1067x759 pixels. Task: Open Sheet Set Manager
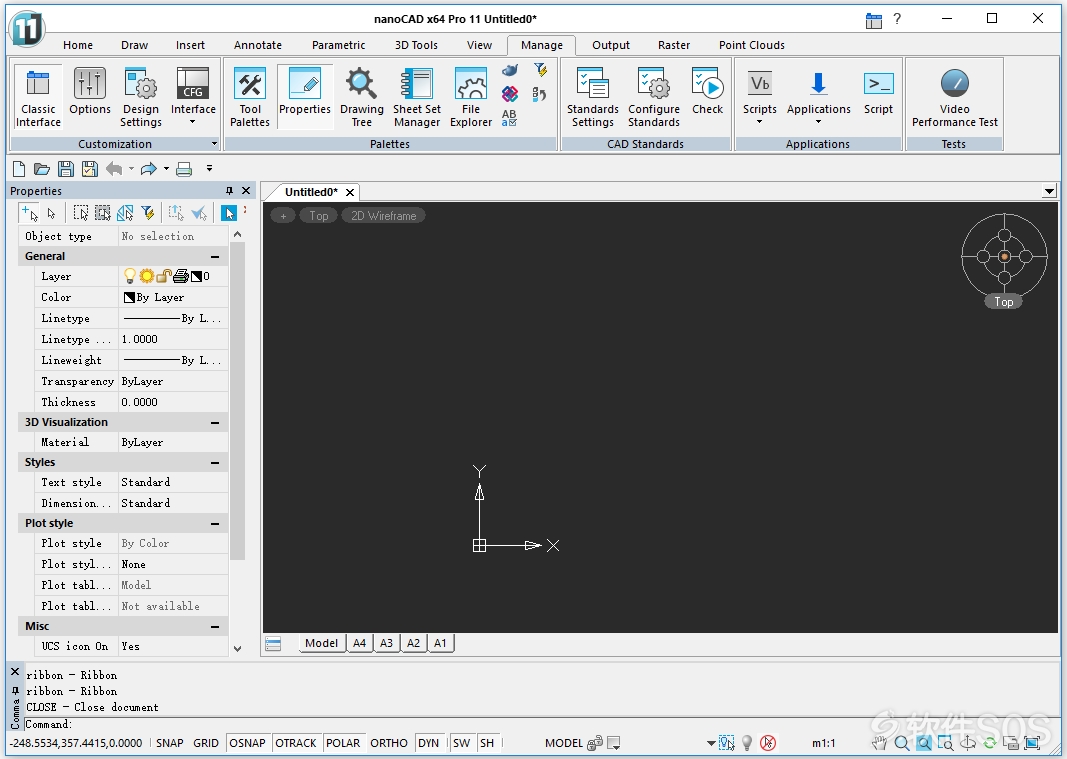tap(416, 97)
